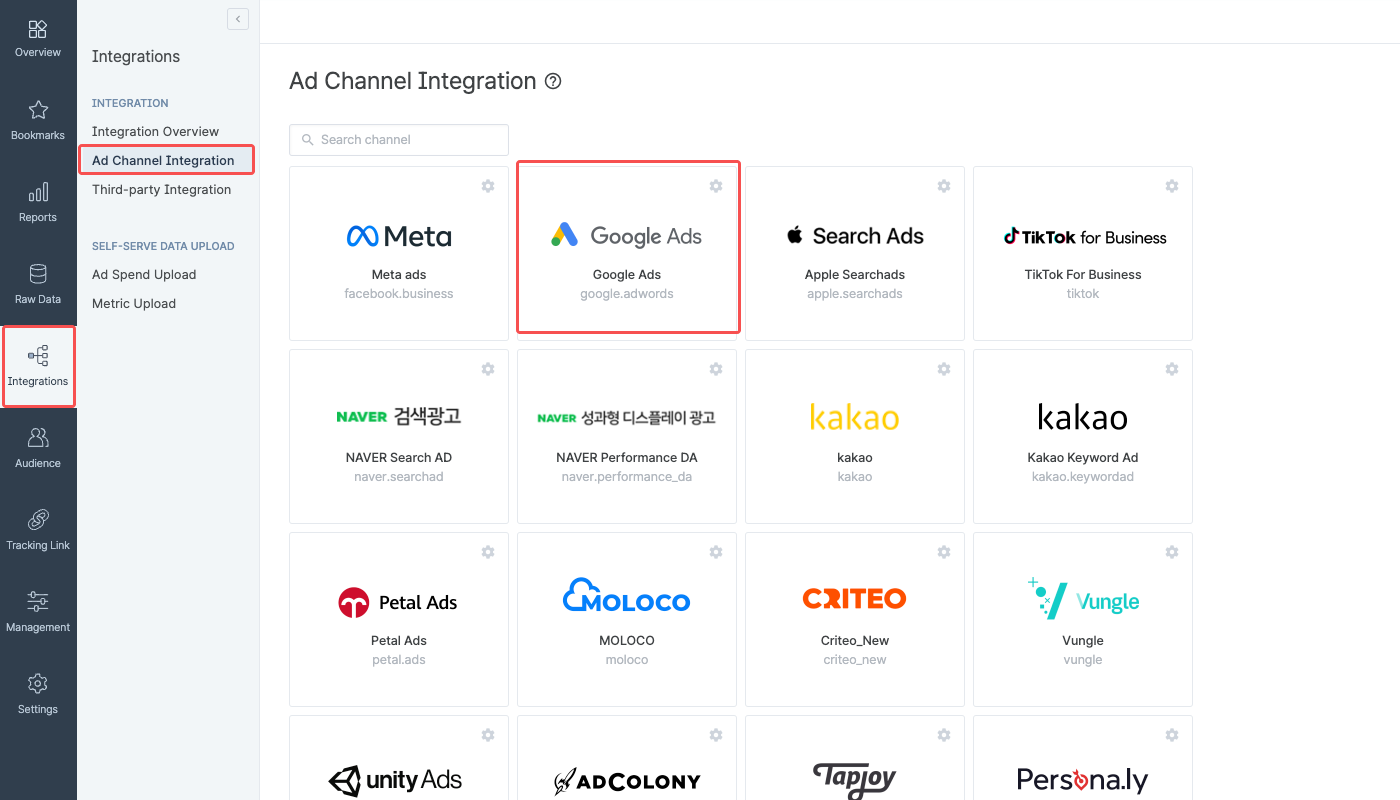Go to Management in the sidebar
This screenshot has width=1400, height=800.
38,612
